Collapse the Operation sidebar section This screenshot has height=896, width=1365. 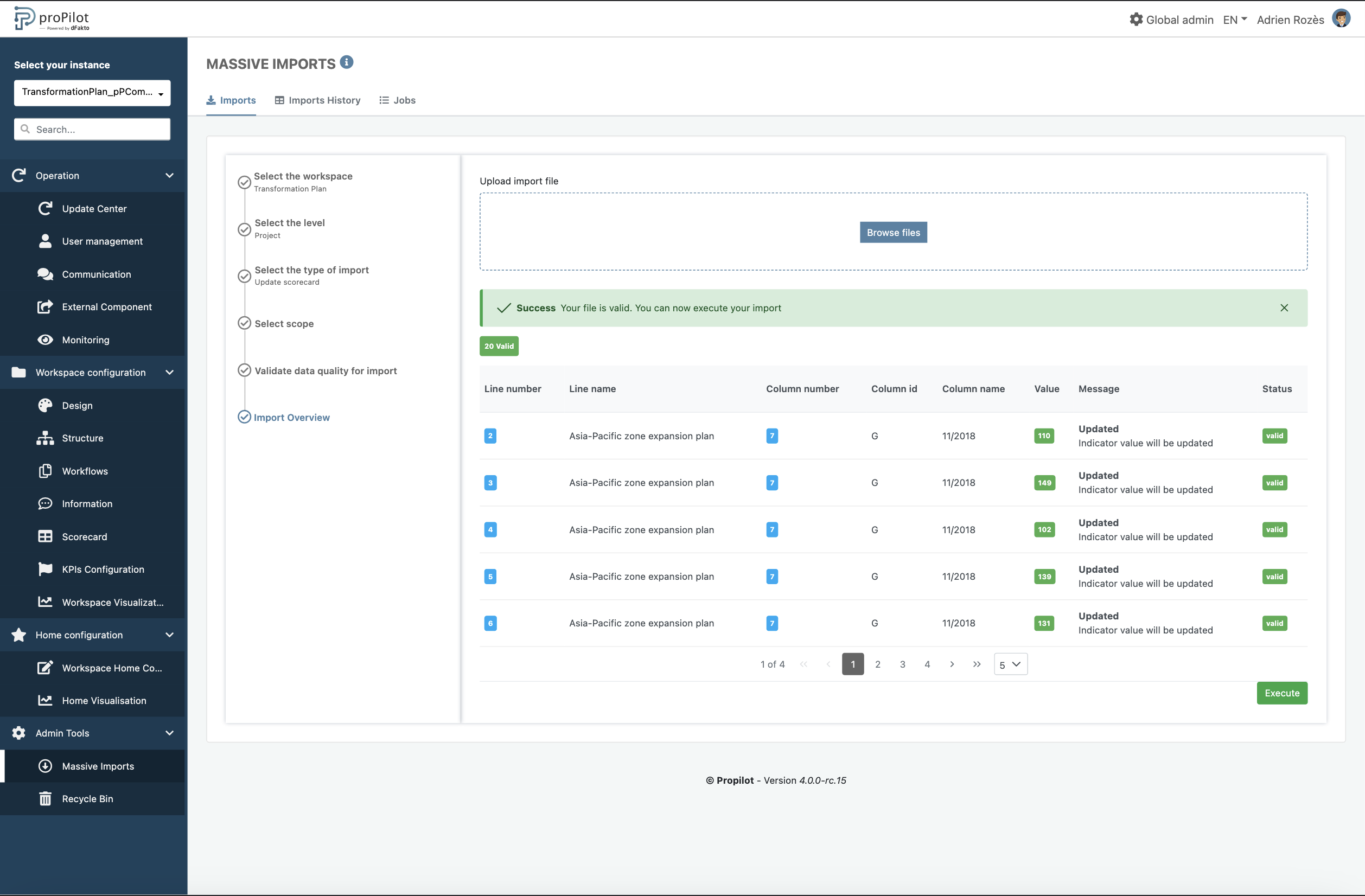click(x=169, y=175)
